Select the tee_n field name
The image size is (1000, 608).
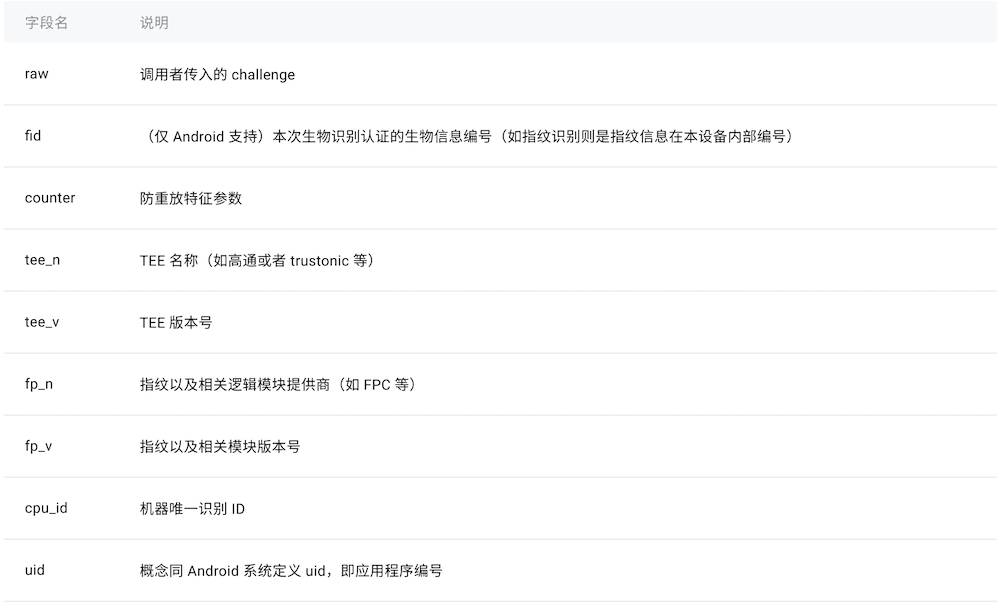pyautogui.click(x=43, y=260)
